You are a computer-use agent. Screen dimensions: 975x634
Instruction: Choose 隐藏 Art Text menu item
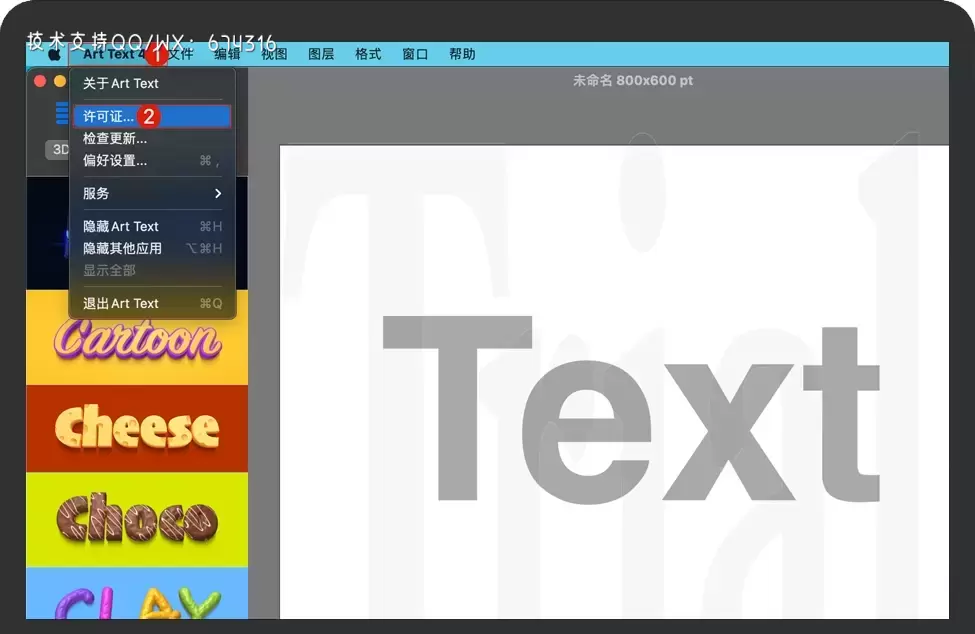click(121, 227)
